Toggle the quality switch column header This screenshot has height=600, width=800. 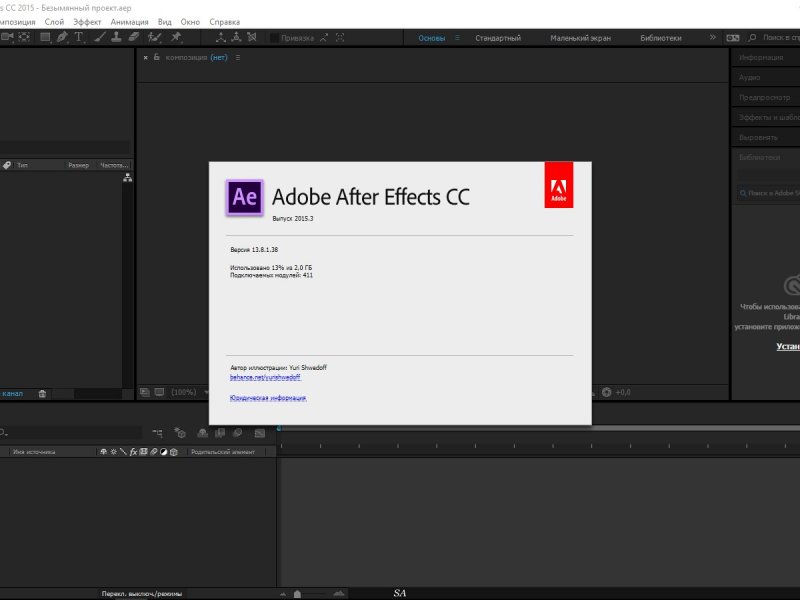[x=123, y=452]
